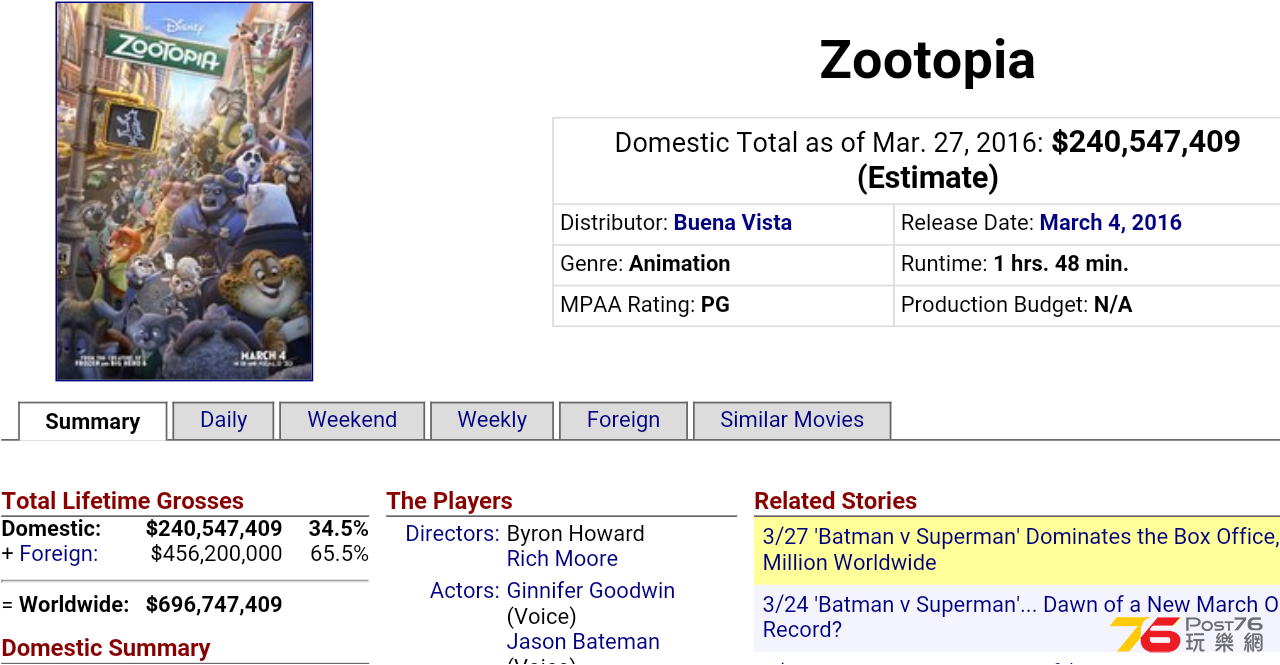Click the Post76 watermark logo
The width and height of the screenshot is (1280, 665).
point(1187,634)
